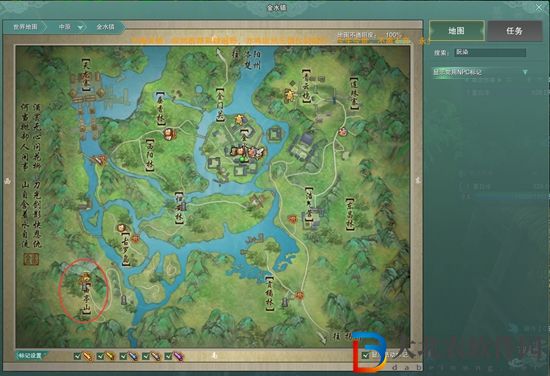The height and width of the screenshot is (376, 550).
Task: Click the green player position dot
Action: point(242,160)
